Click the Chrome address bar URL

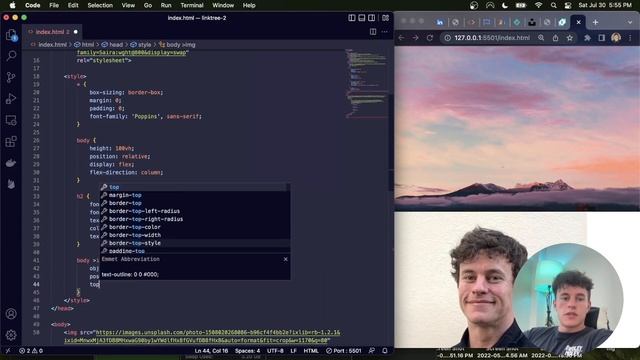click(492, 38)
